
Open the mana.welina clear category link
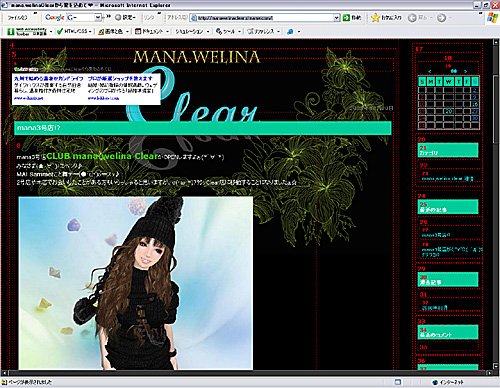click(447, 179)
